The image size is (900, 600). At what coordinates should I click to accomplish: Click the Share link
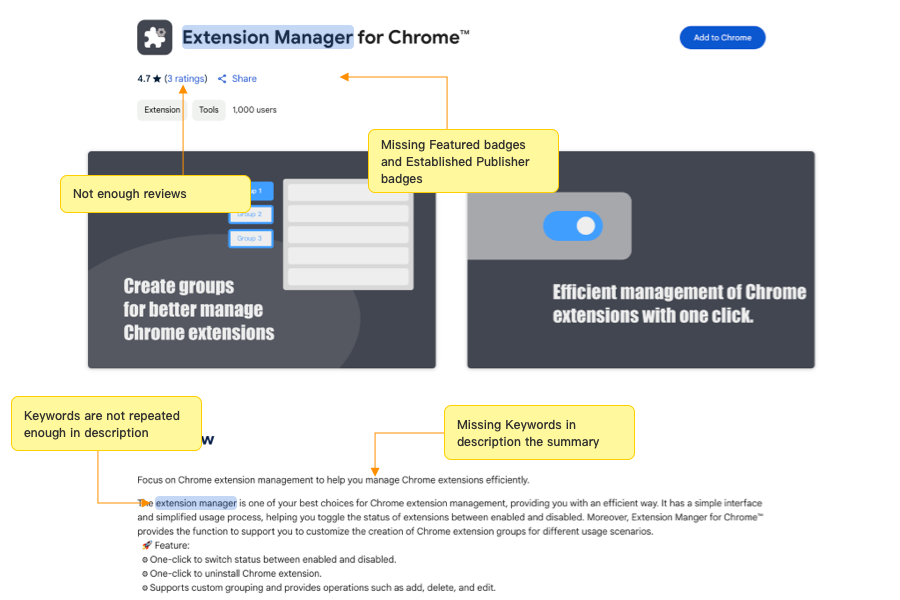point(244,79)
